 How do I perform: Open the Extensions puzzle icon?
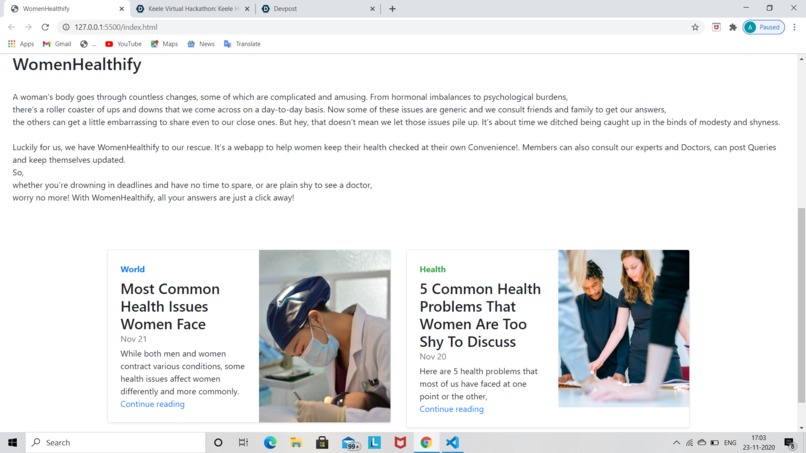(733, 27)
